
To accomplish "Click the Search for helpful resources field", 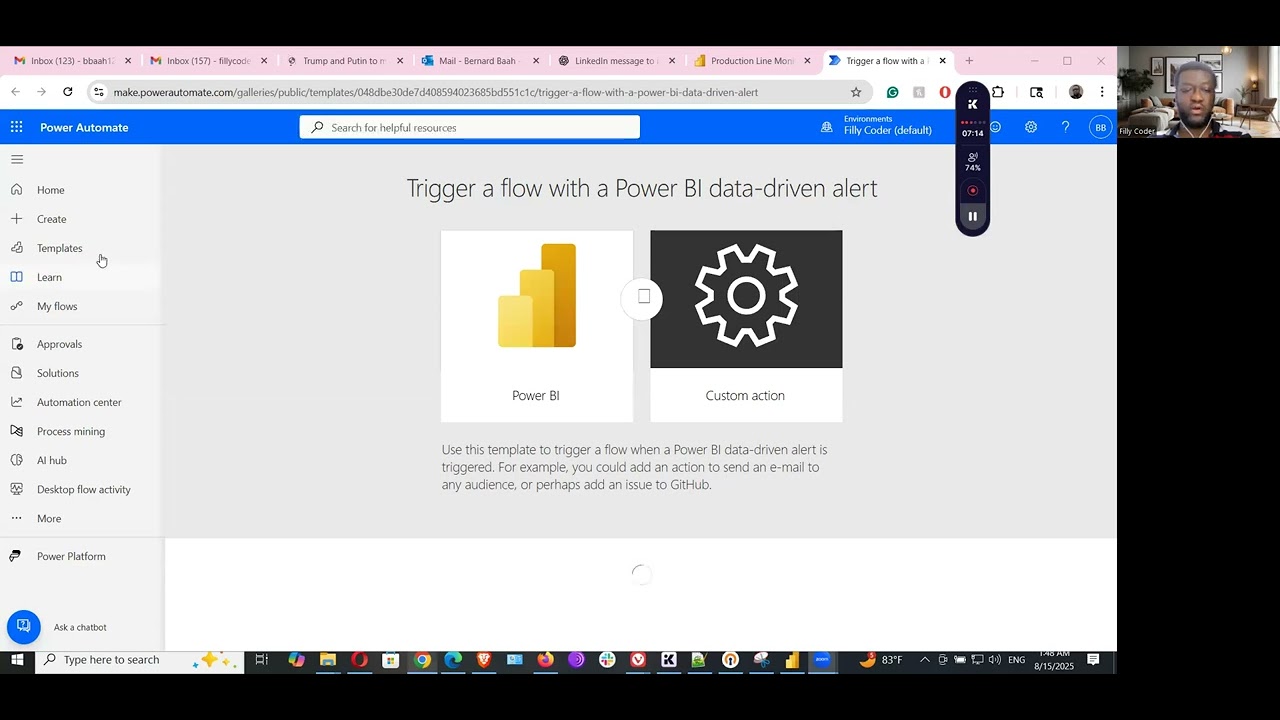I will point(469,127).
